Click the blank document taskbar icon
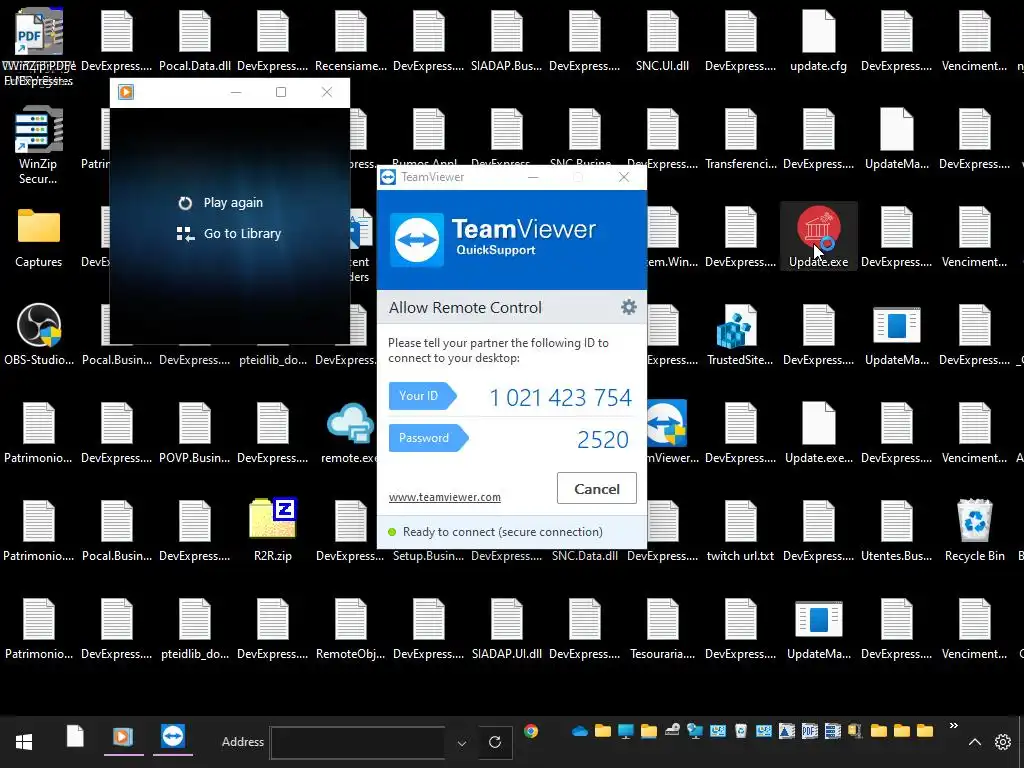The height and width of the screenshot is (768, 1024). [x=75, y=737]
